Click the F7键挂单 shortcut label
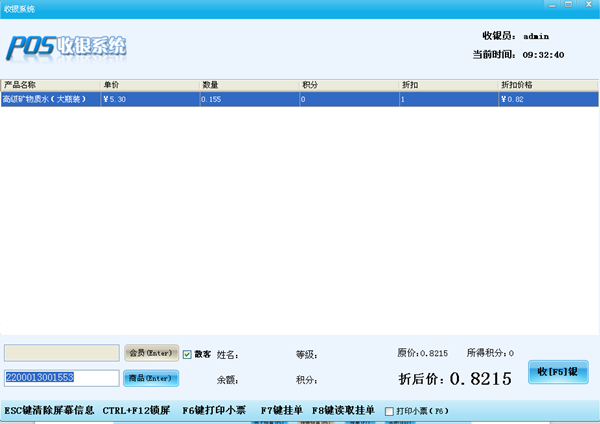The width and height of the screenshot is (600, 424). pyautogui.click(x=281, y=411)
